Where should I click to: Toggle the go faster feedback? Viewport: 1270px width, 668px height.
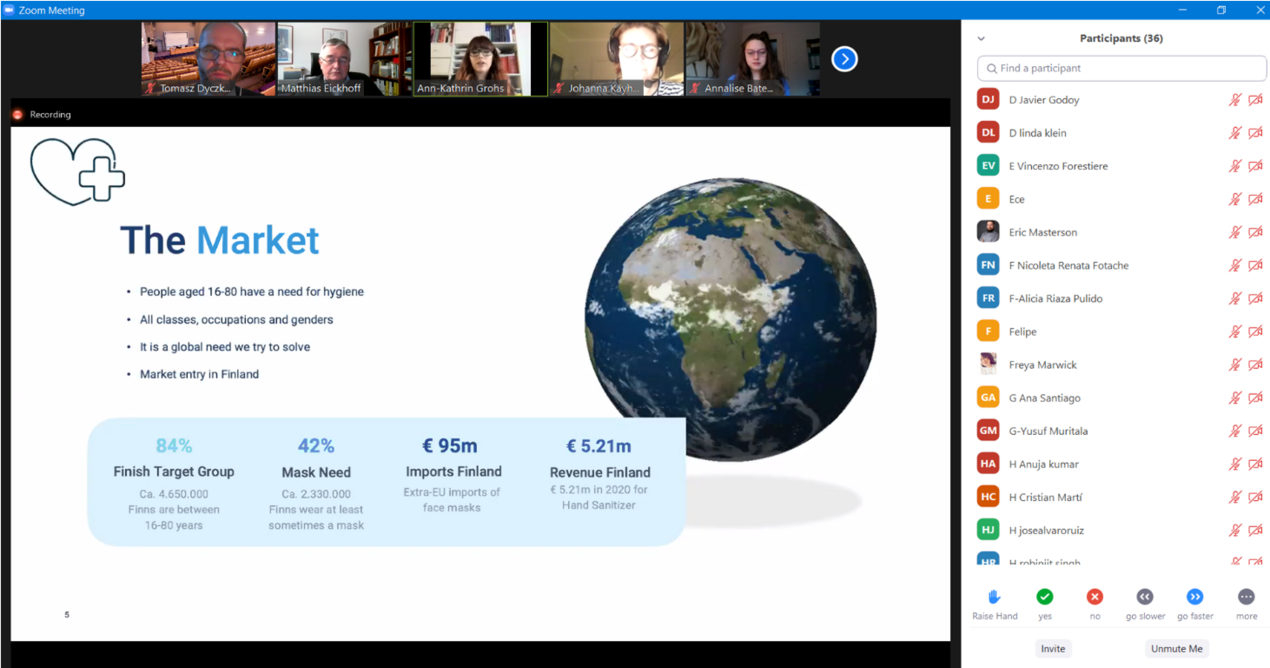click(1195, 603)
